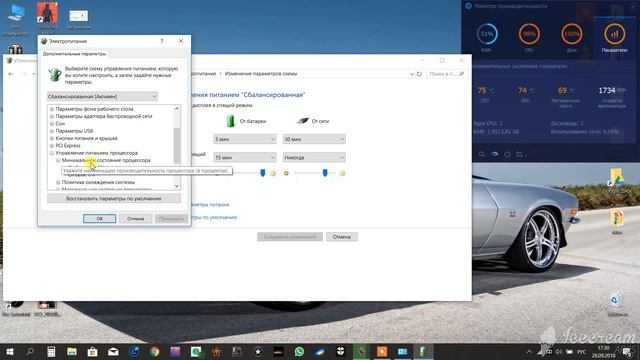Open the on-battery sleep 15 мин dropdown
The image size is (640, 360).
[245, 157]
